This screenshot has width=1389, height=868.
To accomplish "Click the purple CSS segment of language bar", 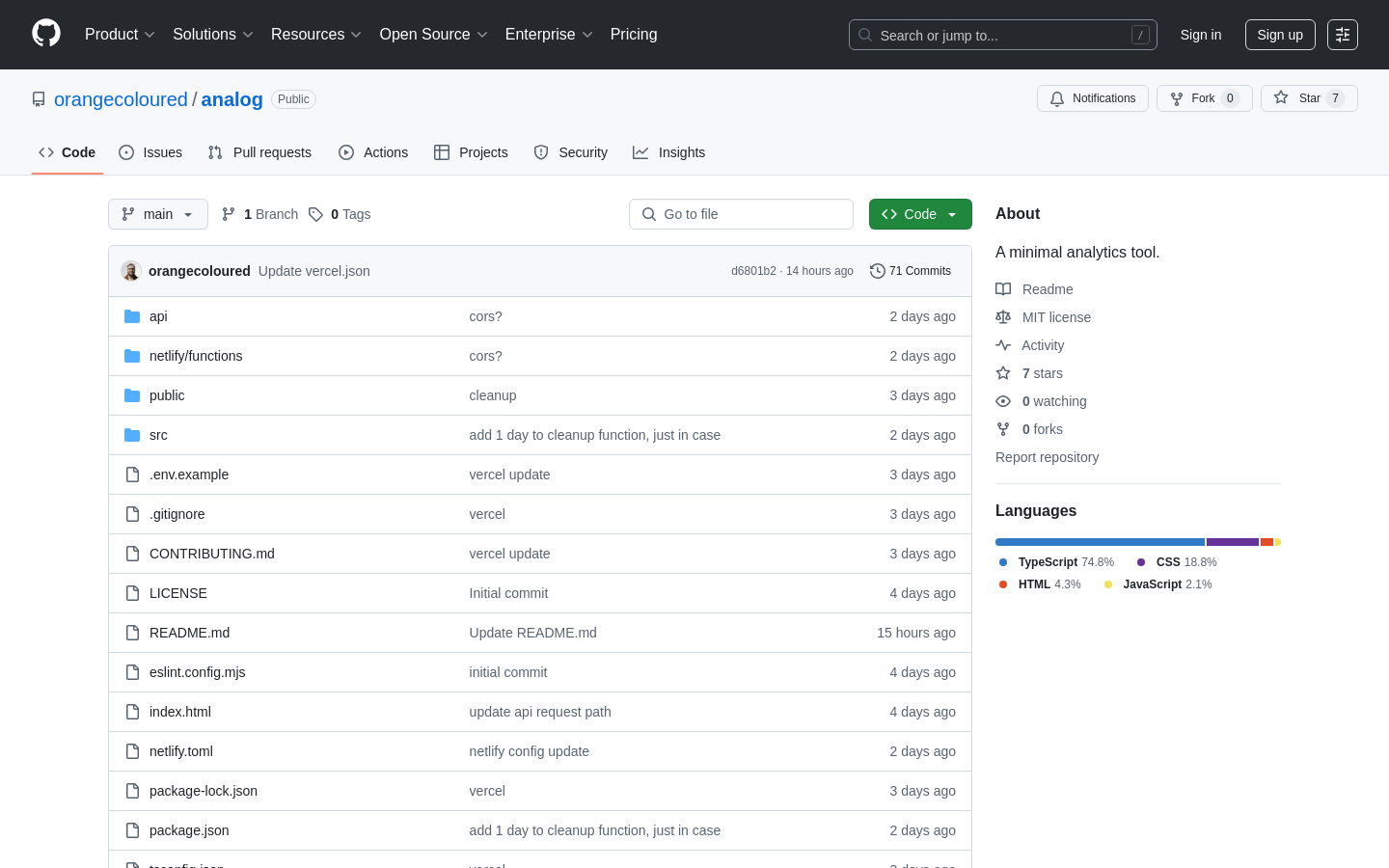I will point(1233,542).
